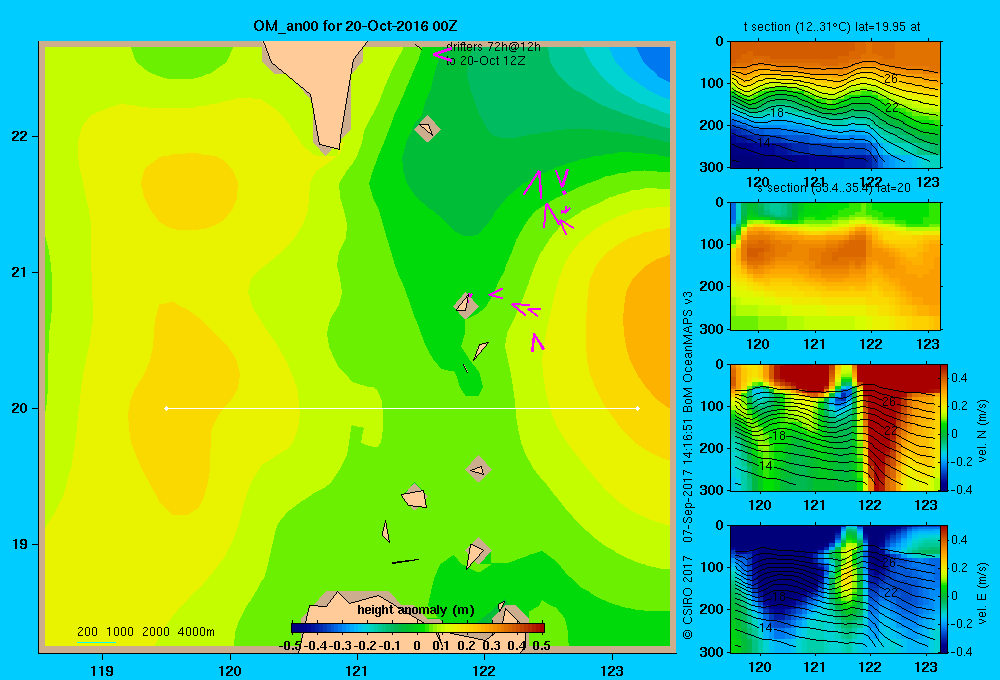Click the '2000' depth legend value
Viewport: 1000px width, 680px height.
pos(156,632)
